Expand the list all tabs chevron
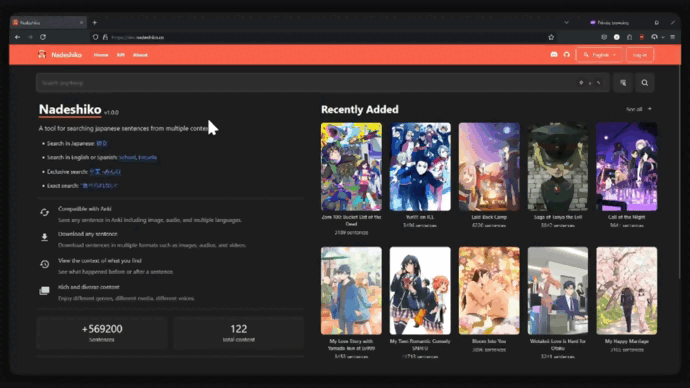The image size is (690, 388). 566,22
